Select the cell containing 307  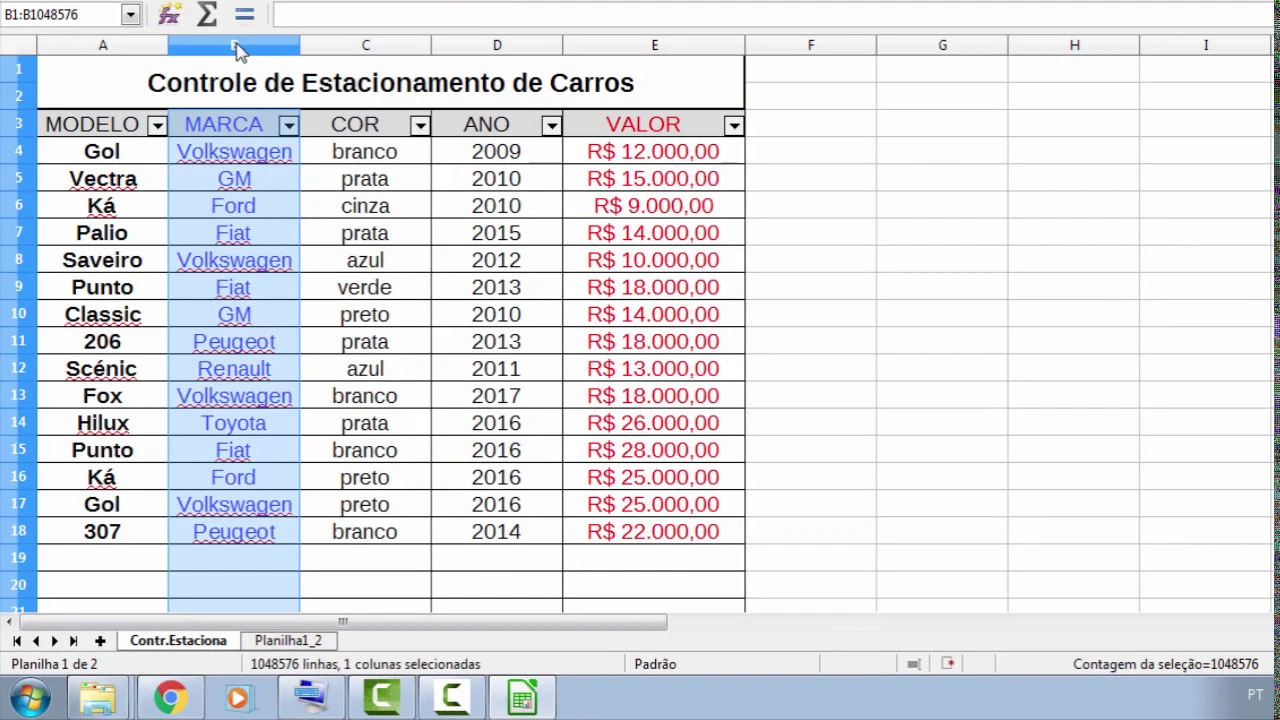[x=102, y=531]
